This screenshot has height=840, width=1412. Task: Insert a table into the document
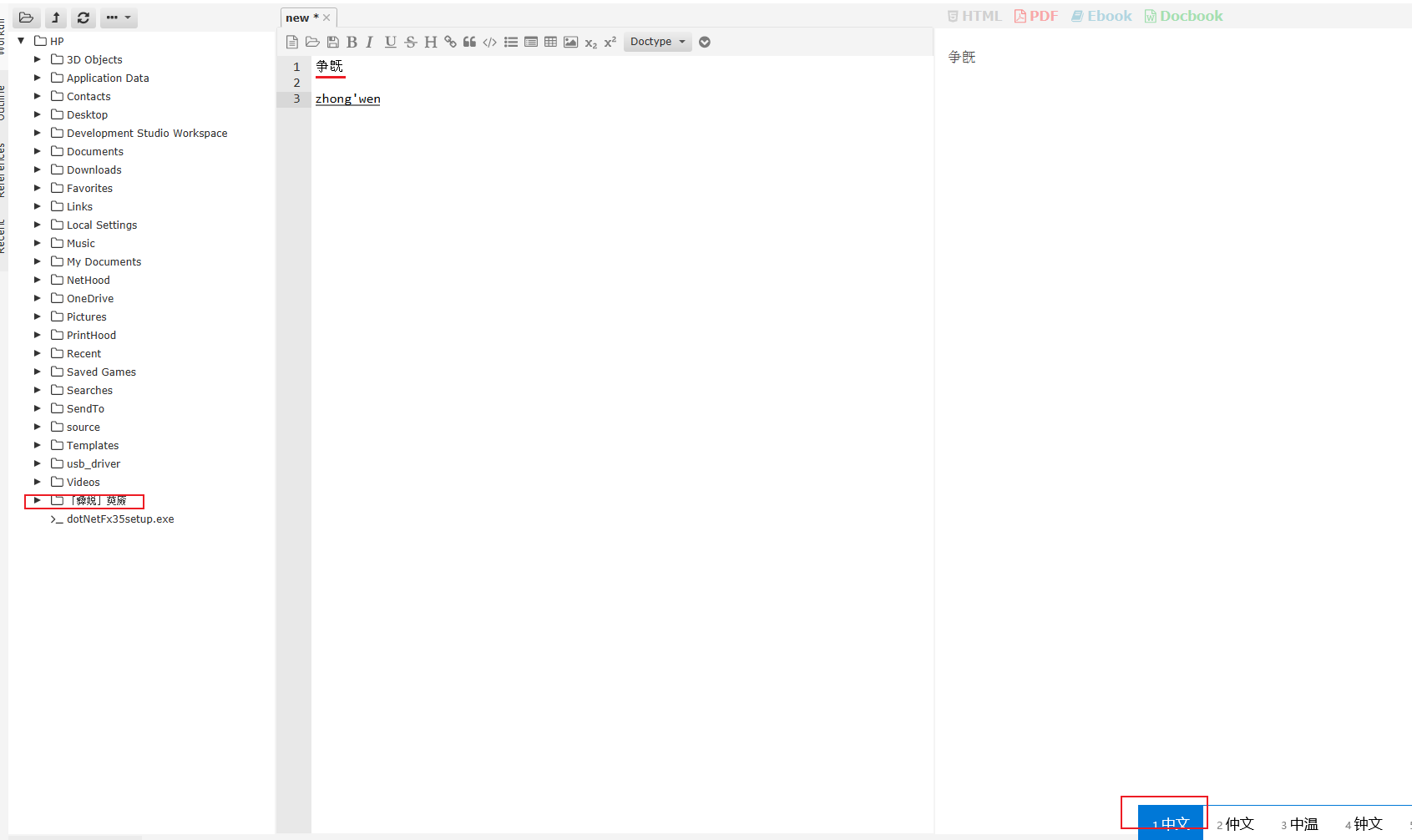coord(550,42)
